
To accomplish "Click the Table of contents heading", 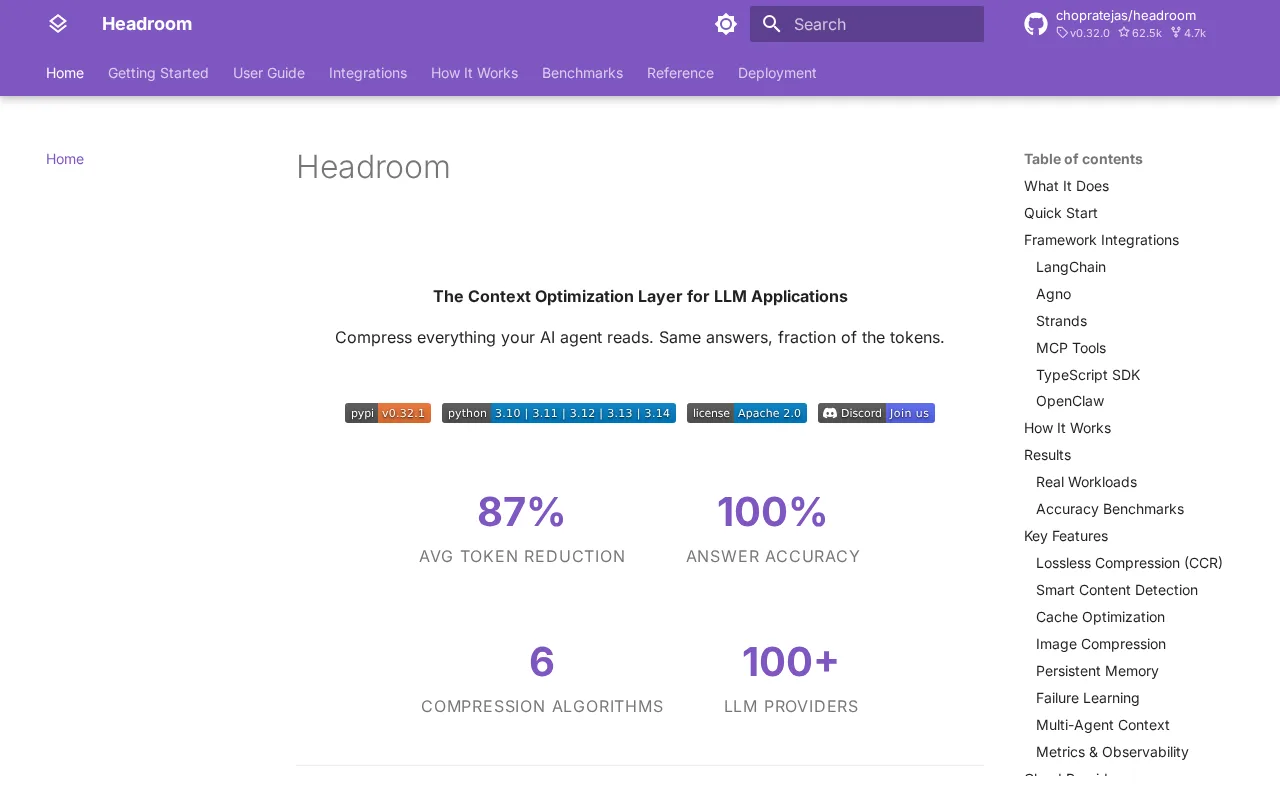I will (1083, 159).
